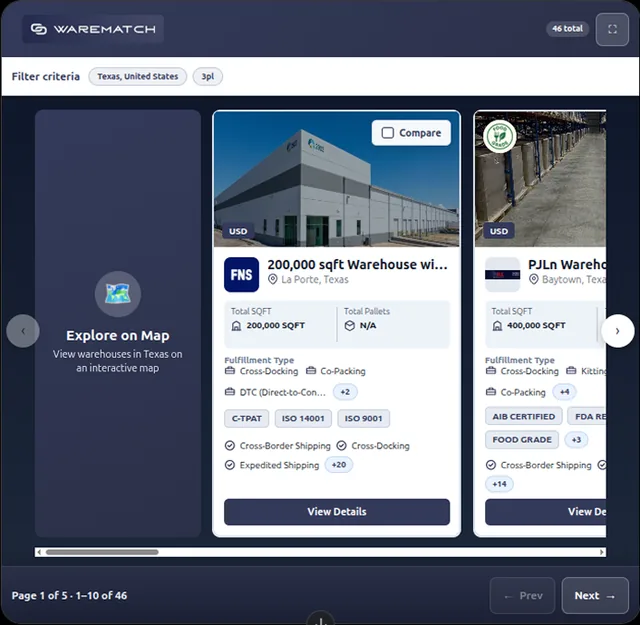This screenshot has height=625, width=640.
Task: Click the USD badge on the FNS warehouse image
Action: 238,231
